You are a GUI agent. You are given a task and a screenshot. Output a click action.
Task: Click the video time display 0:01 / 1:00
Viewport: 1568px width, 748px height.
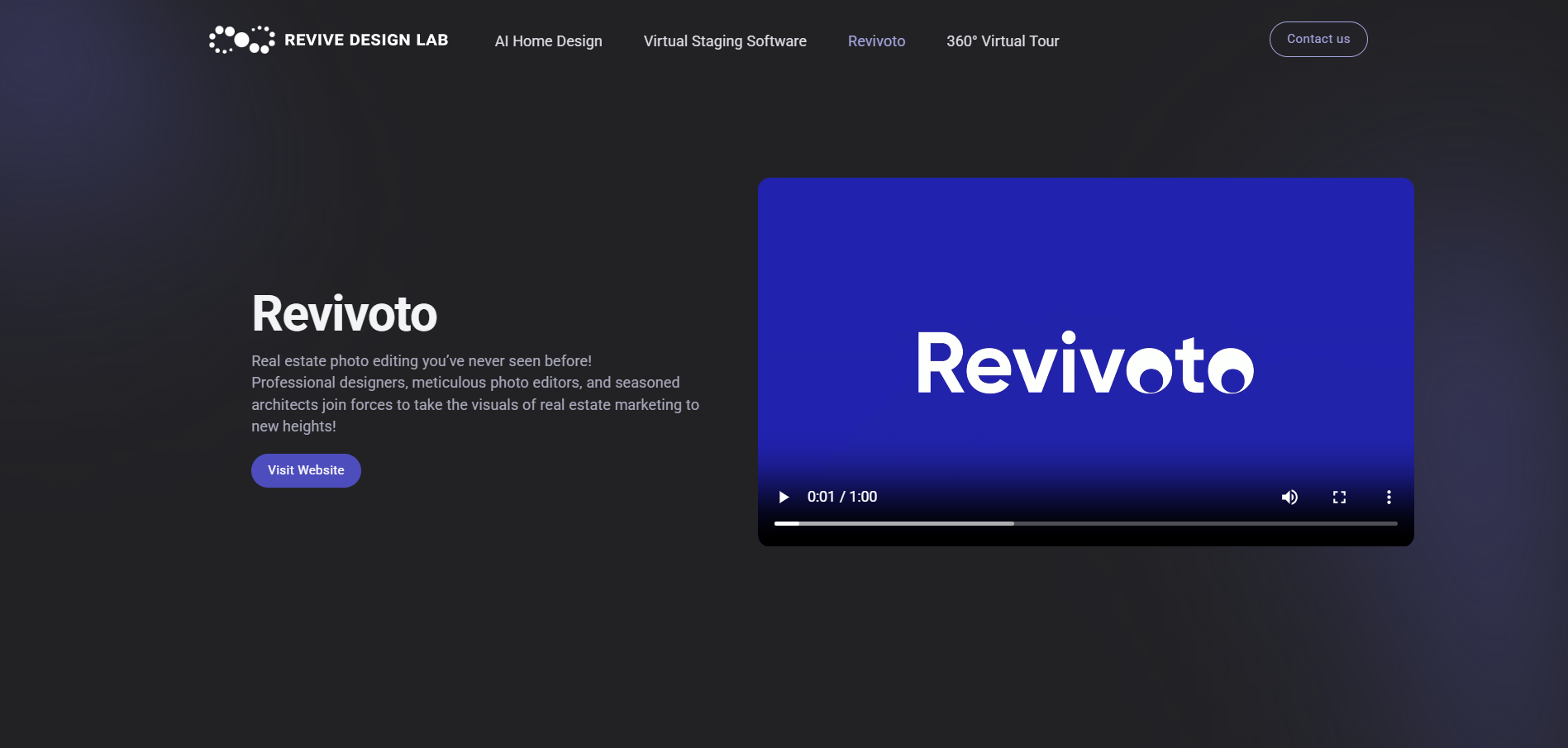842,497
